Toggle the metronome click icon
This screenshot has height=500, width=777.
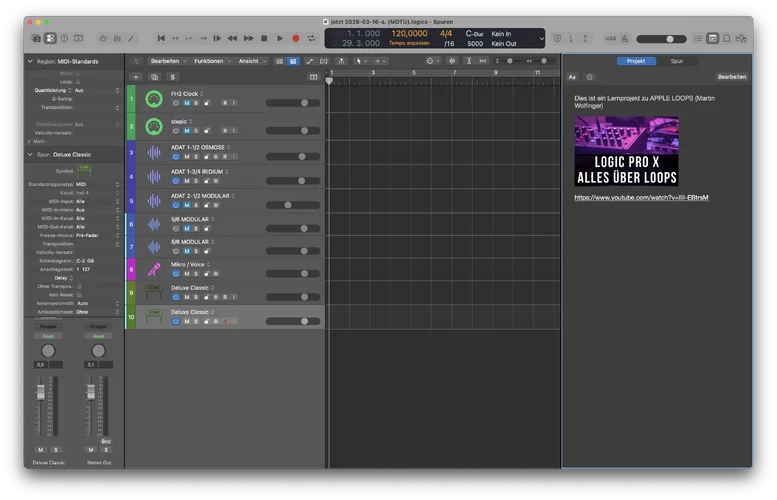(x=624, y=38)
